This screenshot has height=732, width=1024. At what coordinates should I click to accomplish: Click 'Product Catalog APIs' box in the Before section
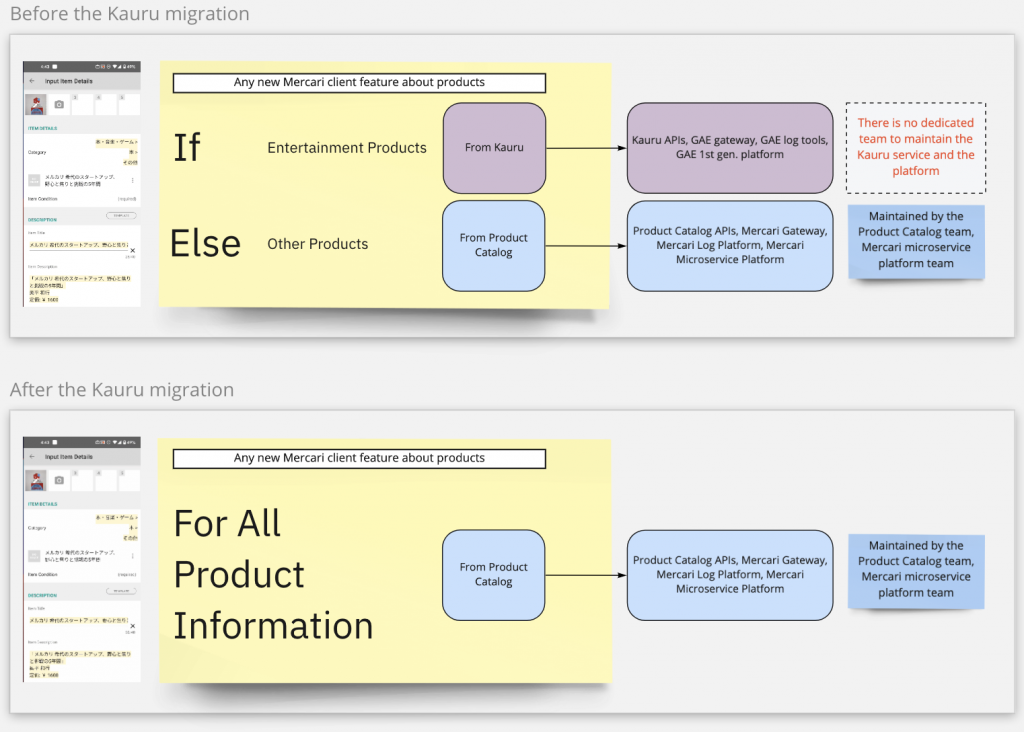point(730,246)
